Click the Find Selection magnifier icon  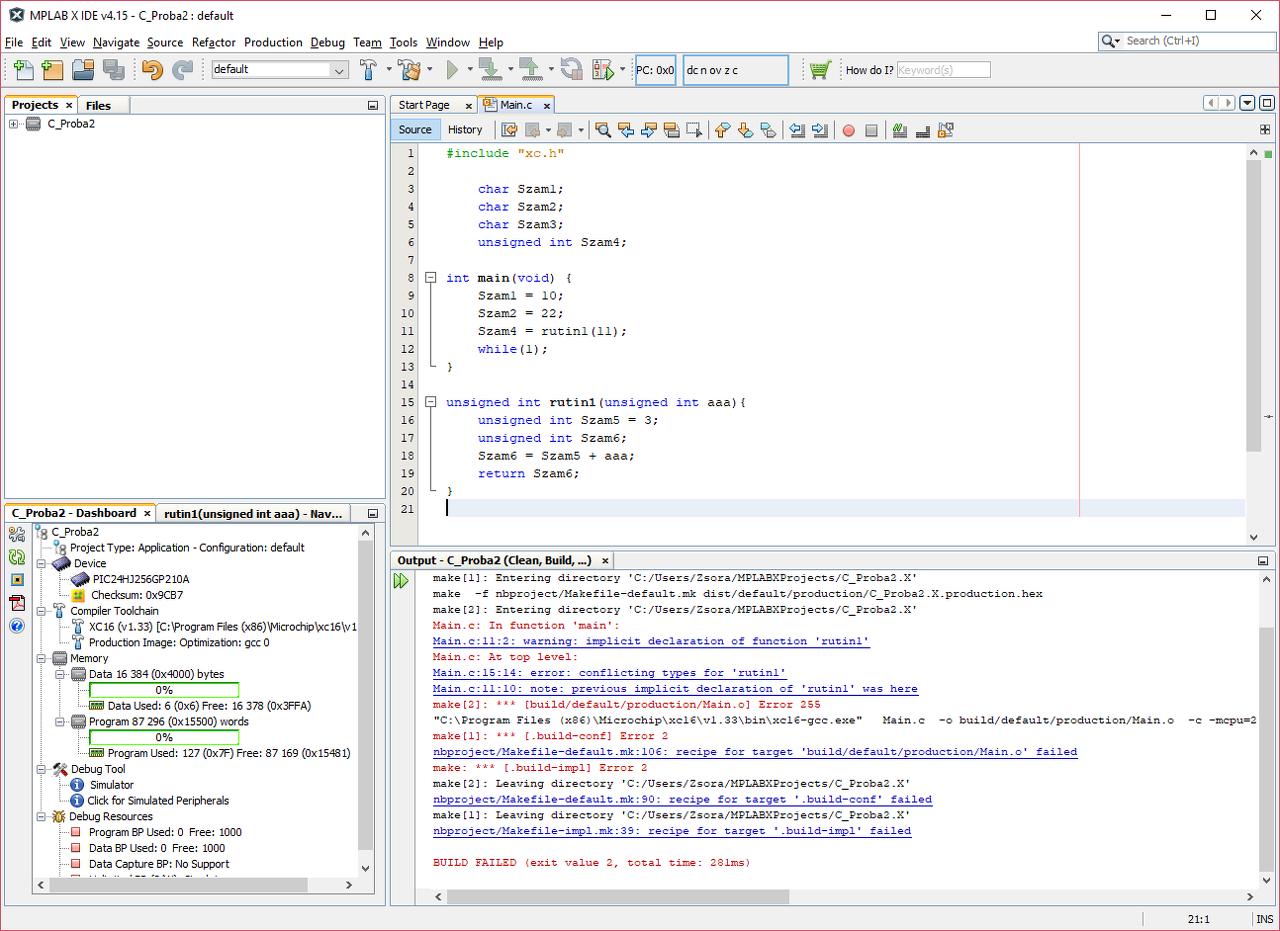tap(603, 130)
